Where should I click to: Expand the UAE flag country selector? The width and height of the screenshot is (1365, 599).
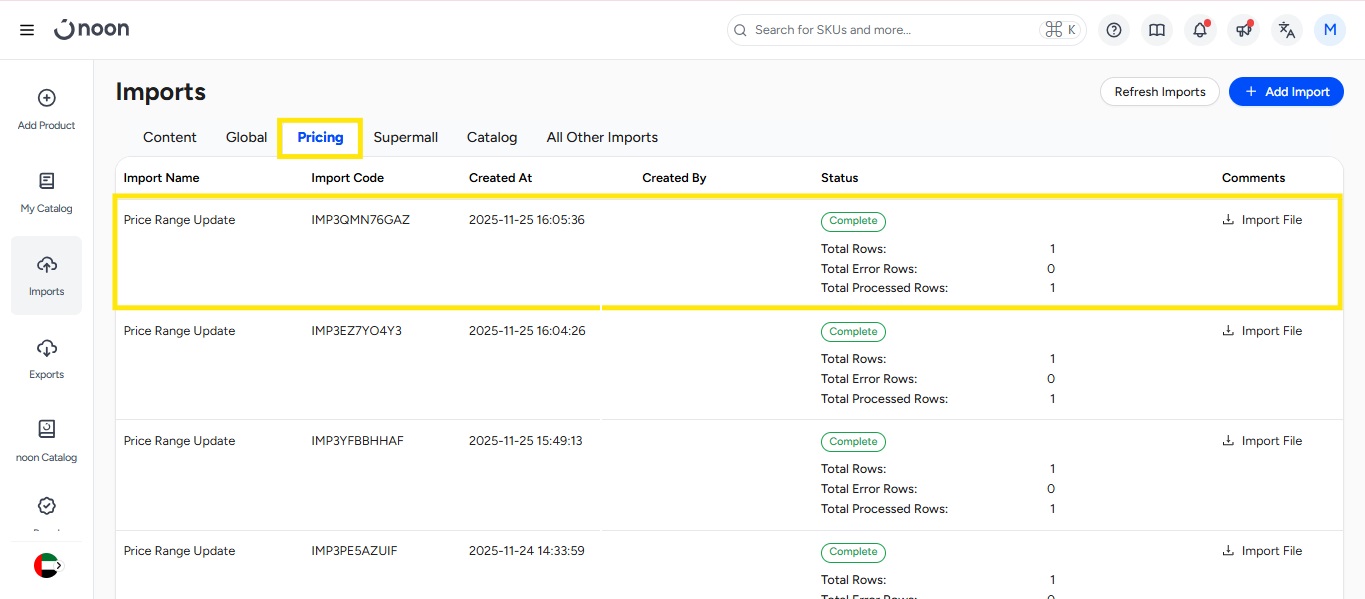click(47, 565)
